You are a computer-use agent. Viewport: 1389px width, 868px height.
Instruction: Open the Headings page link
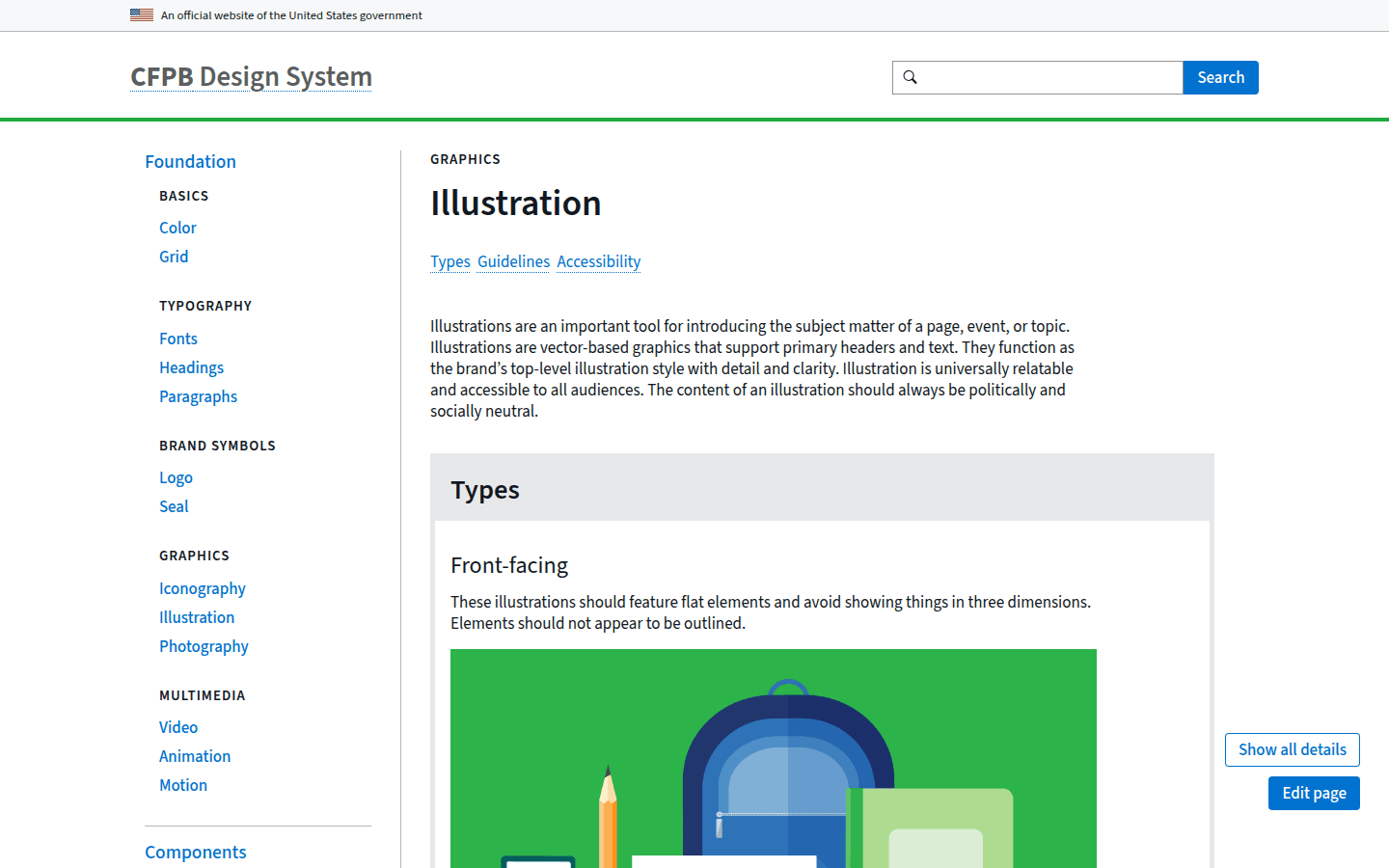(x=191, y=367)
